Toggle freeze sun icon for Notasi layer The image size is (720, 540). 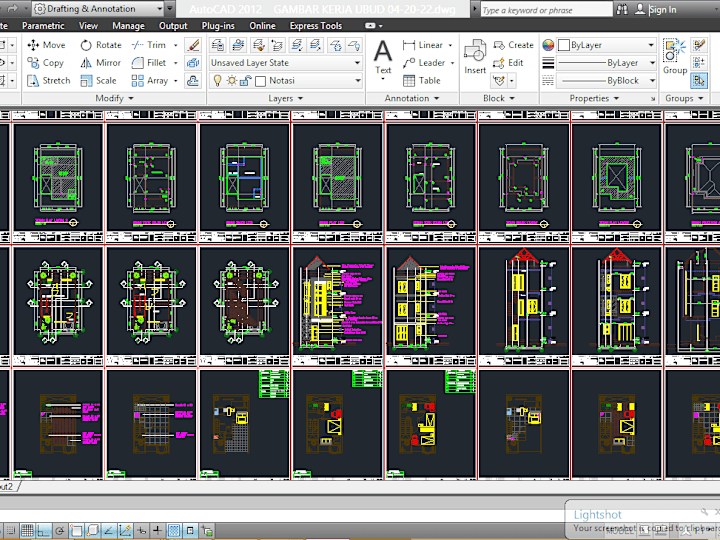tap(232, 81)
